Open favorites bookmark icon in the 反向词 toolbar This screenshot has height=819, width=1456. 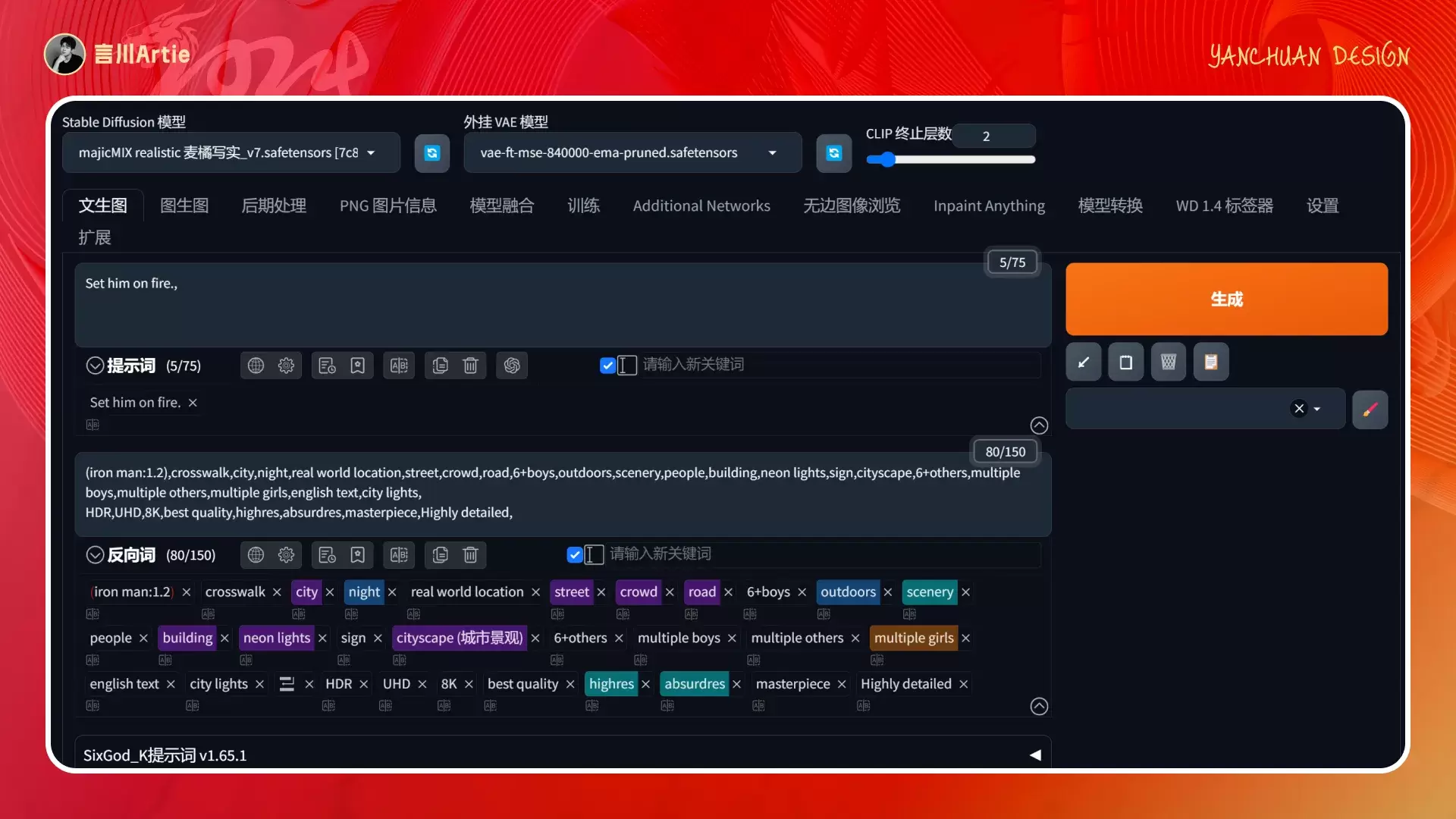[x=358, y=555]
